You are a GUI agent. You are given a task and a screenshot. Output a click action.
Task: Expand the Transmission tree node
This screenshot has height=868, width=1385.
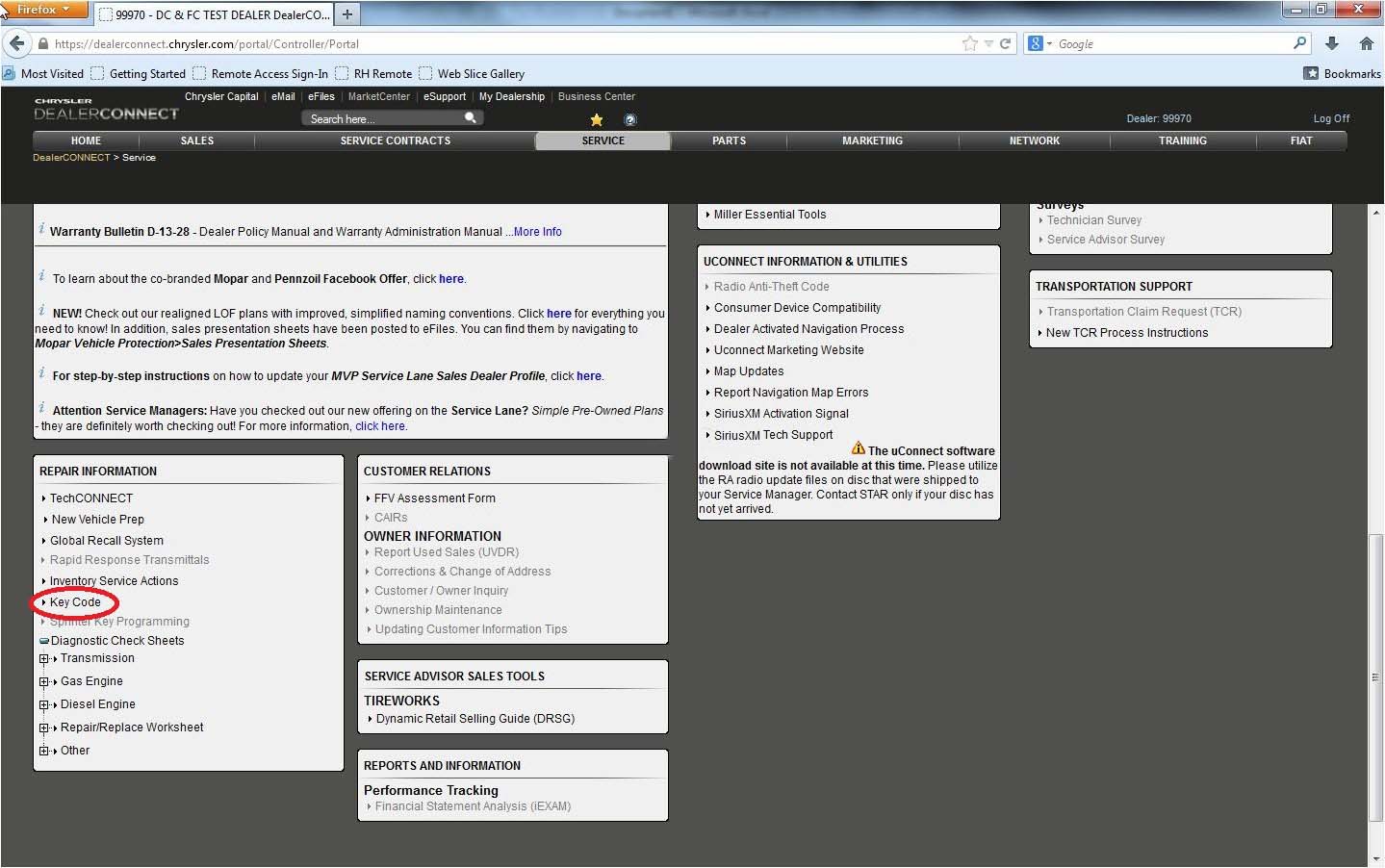[43, 659]
